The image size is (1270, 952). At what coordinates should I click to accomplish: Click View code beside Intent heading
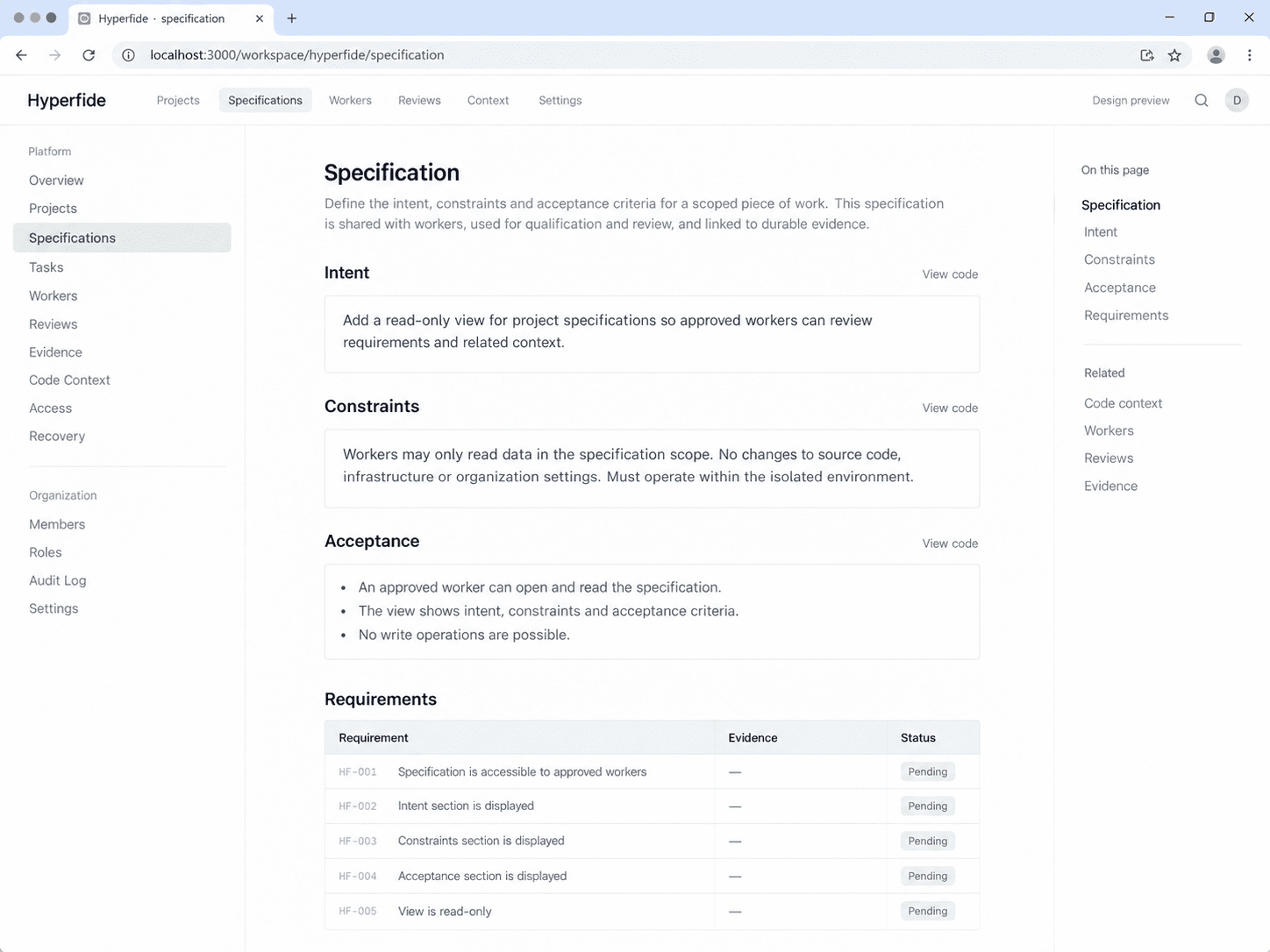(950, 274)
